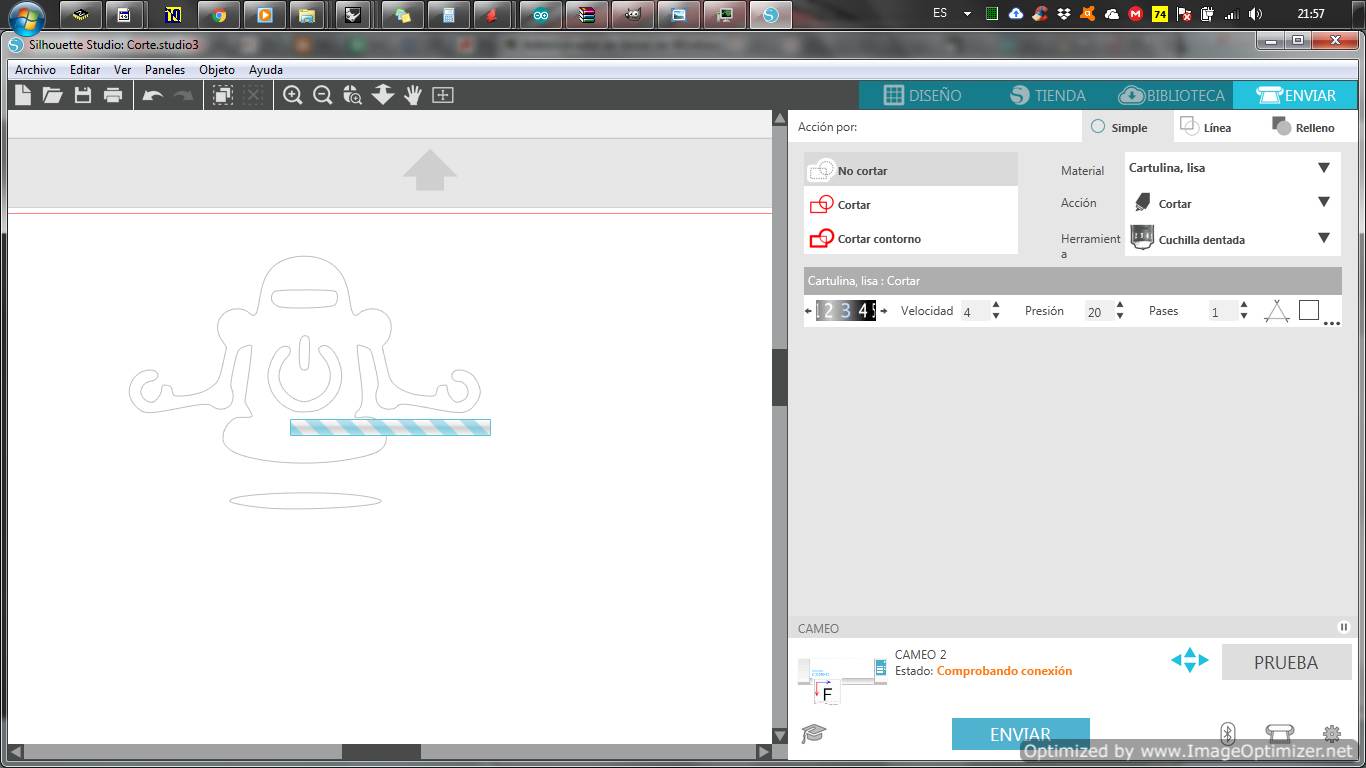The image size is (1366, 768).
Task: Pause the CAMEO job with pause icon
Action: (1344, 627)
